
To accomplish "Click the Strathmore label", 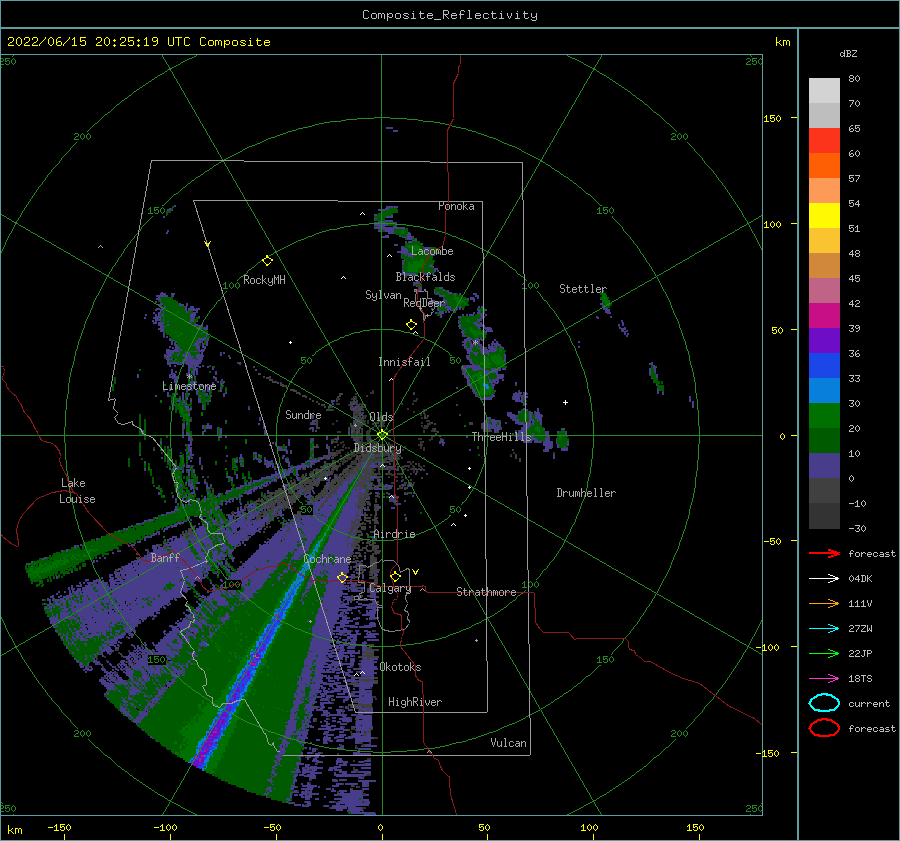I will coord(486,592).
